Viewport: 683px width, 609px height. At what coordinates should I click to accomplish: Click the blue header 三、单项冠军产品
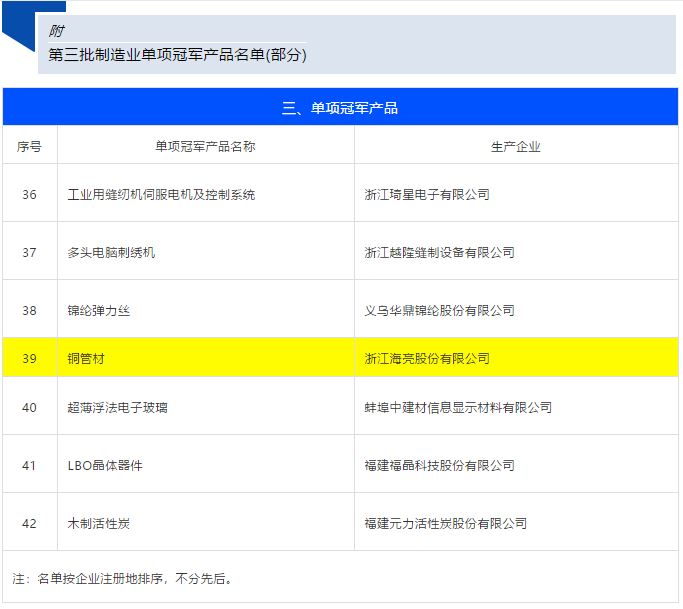[x=340, y=107]
